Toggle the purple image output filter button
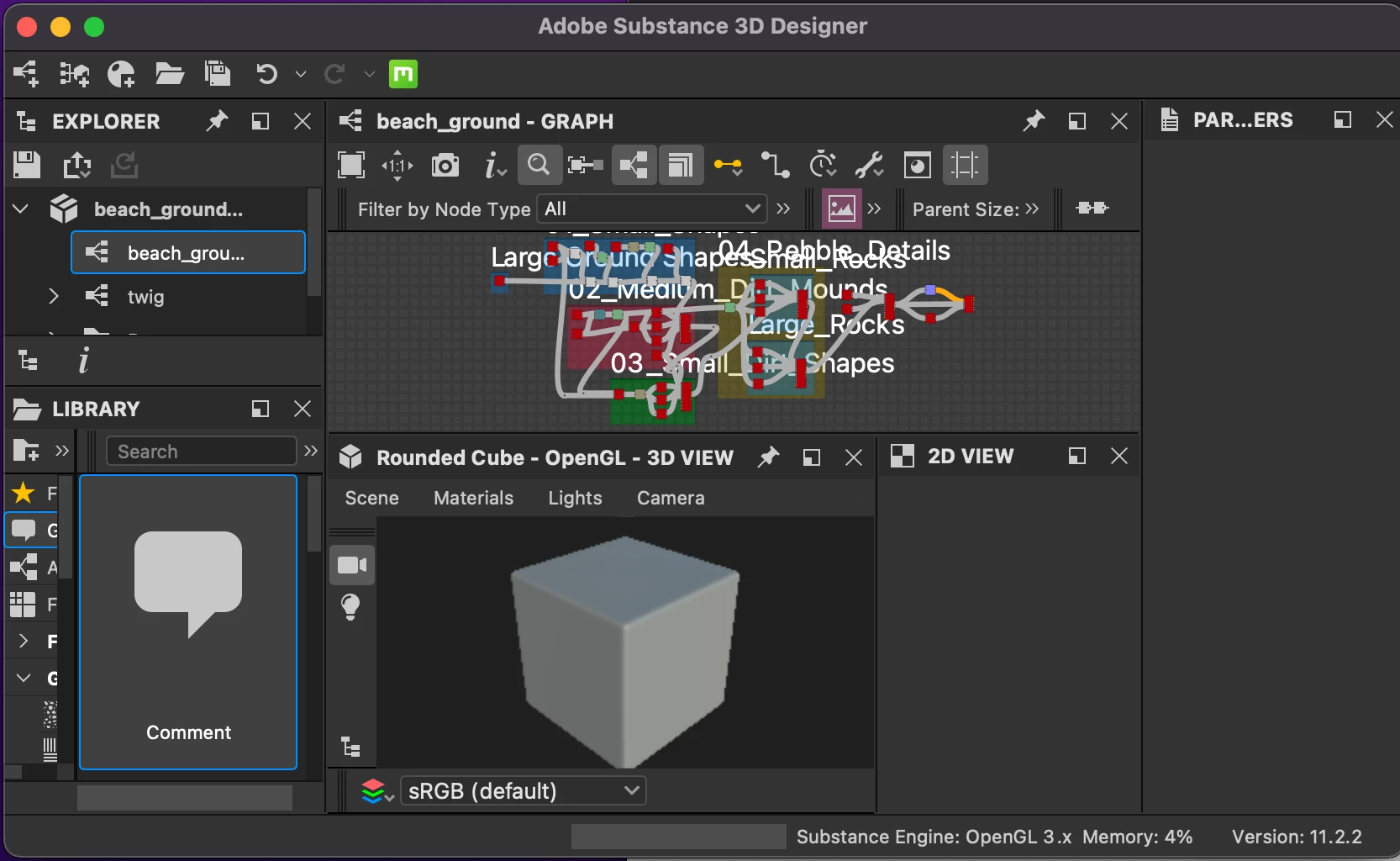The height and width of the screenshot is (861, 1400). (841, 209)
